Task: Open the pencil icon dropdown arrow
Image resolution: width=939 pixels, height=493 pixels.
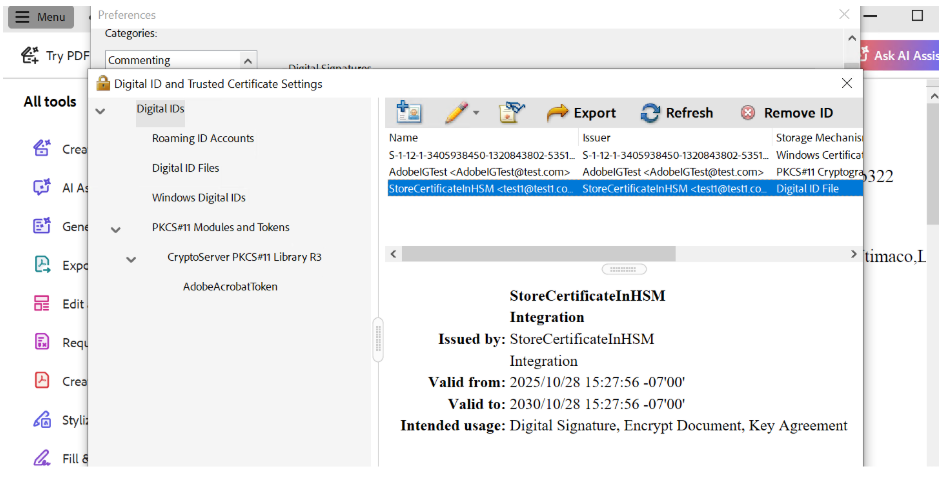Action: (x=476, y=113)
